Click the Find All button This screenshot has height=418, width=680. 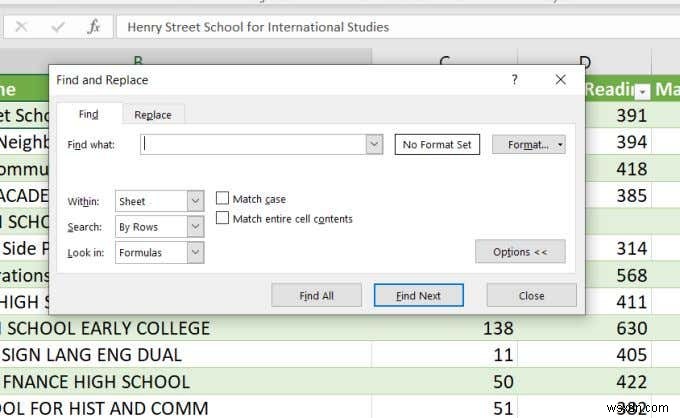316,295
